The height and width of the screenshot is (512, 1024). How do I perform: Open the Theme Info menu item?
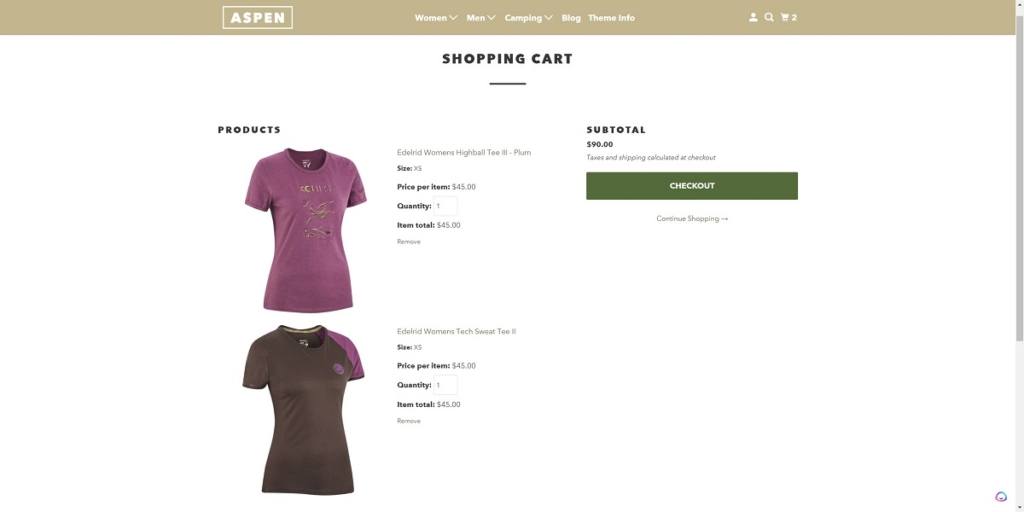pos(611,18)
